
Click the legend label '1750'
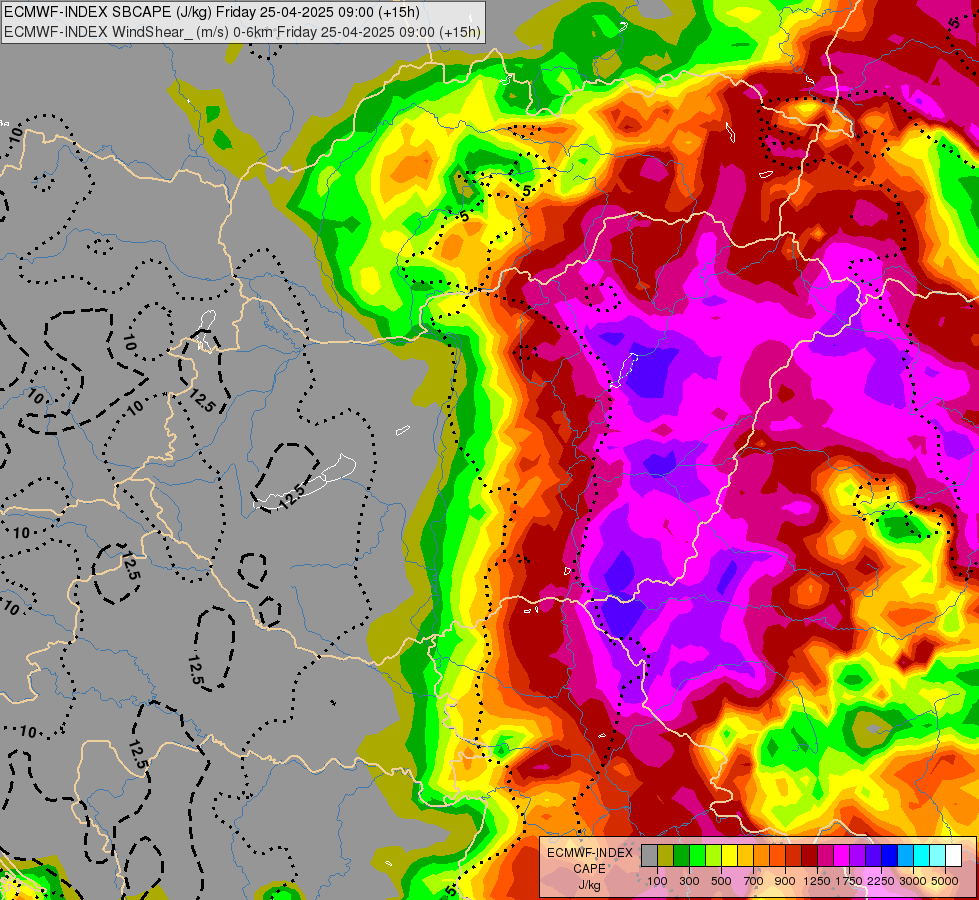(x=849, y=881)
